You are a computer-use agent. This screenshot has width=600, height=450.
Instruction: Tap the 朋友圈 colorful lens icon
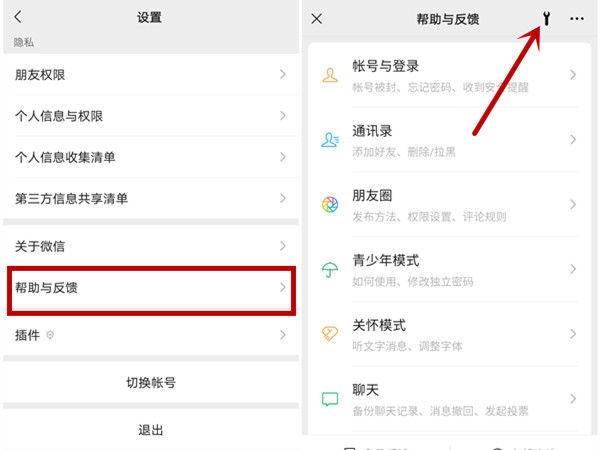[x=330, y=205]
